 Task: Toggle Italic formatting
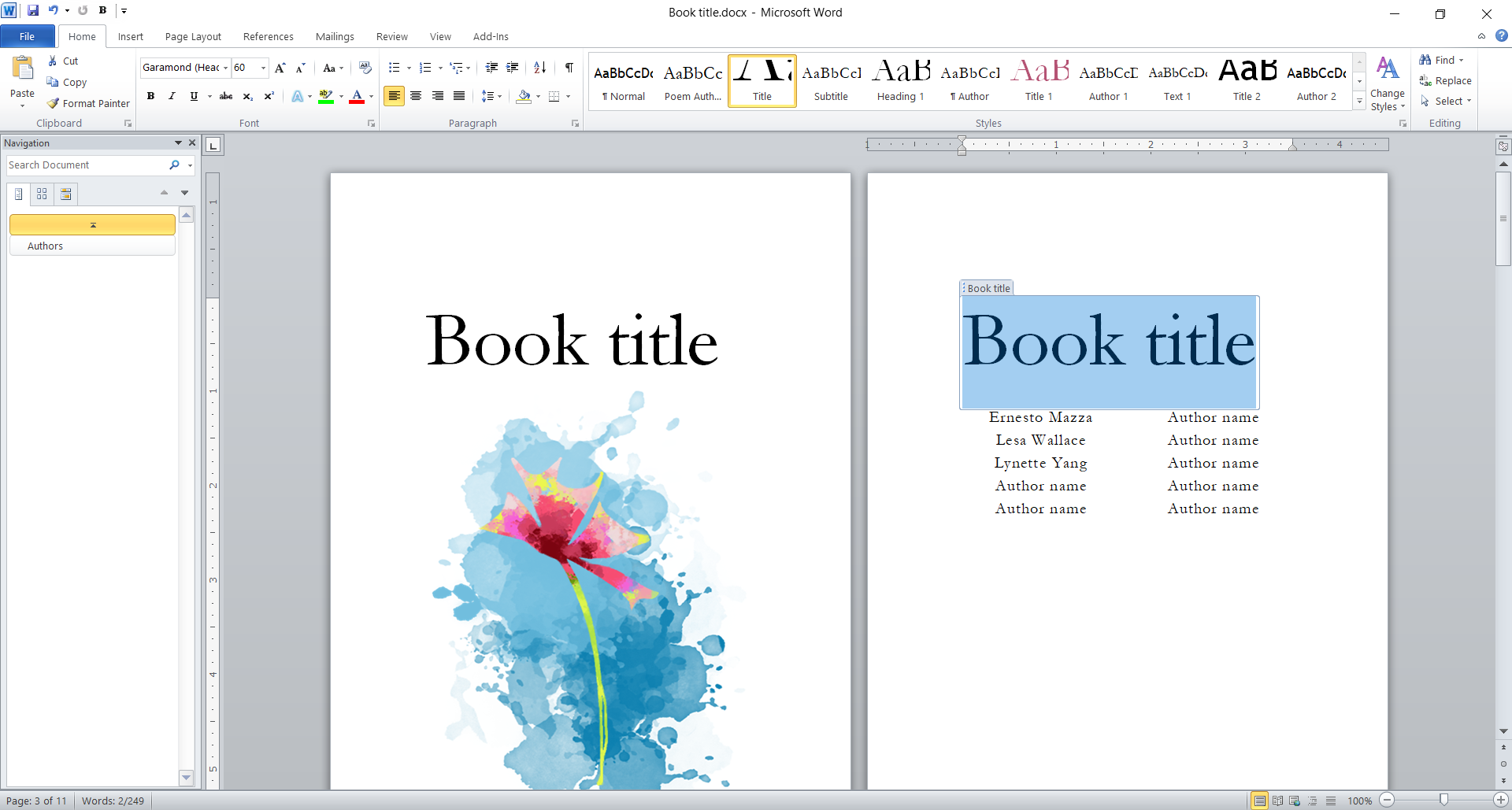click(x=172, y=96)
